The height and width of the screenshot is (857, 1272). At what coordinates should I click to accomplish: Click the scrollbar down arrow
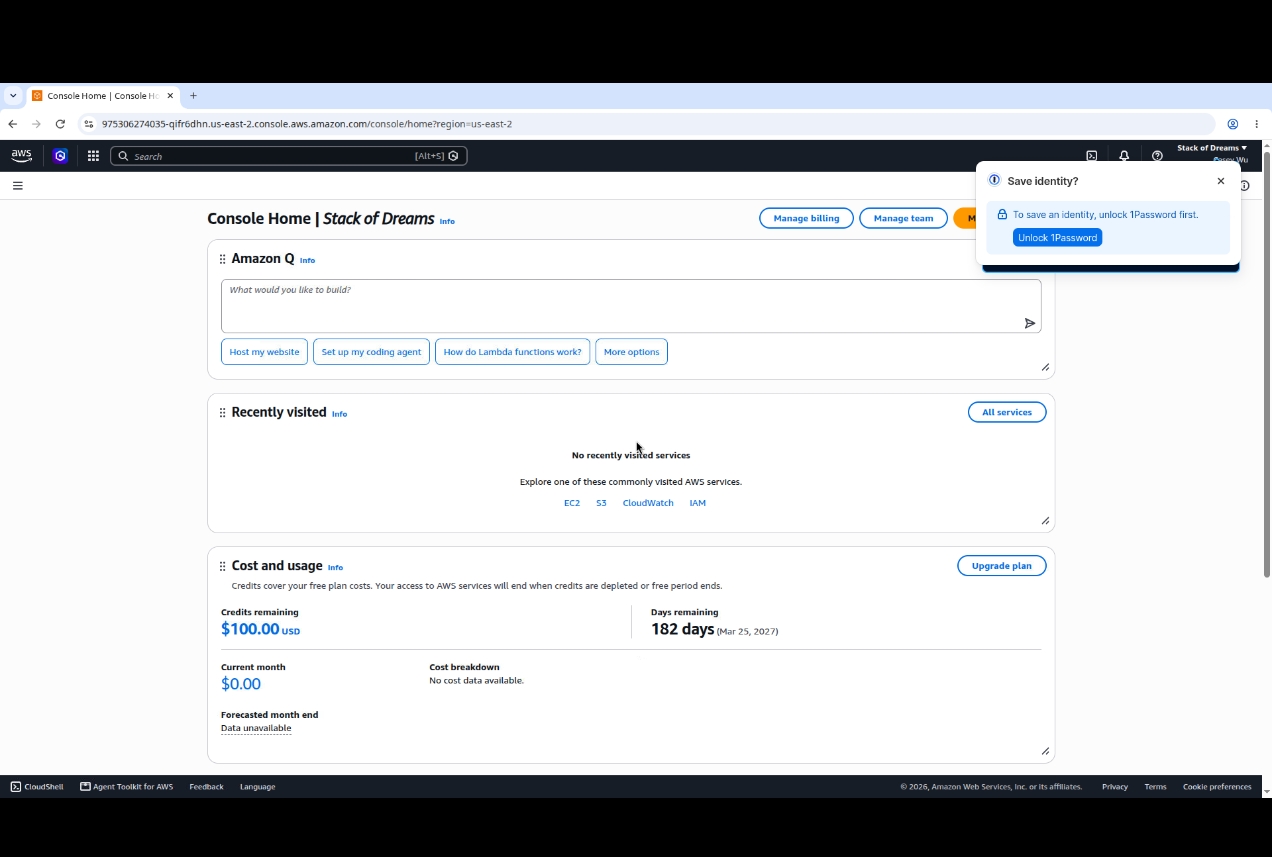[1267, 791]
